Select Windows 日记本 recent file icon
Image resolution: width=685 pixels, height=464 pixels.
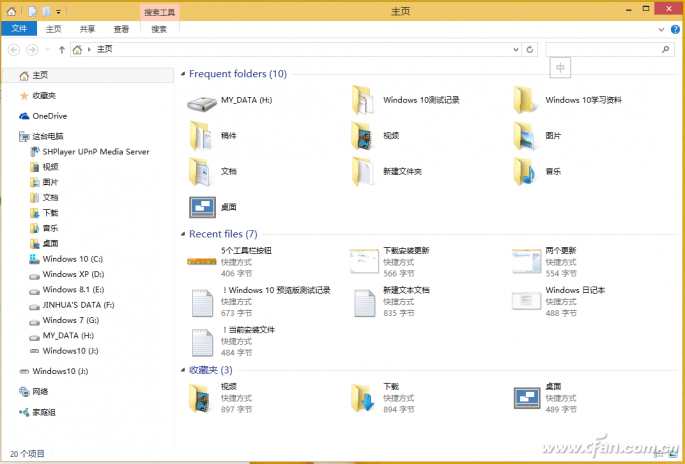point(526,301)
